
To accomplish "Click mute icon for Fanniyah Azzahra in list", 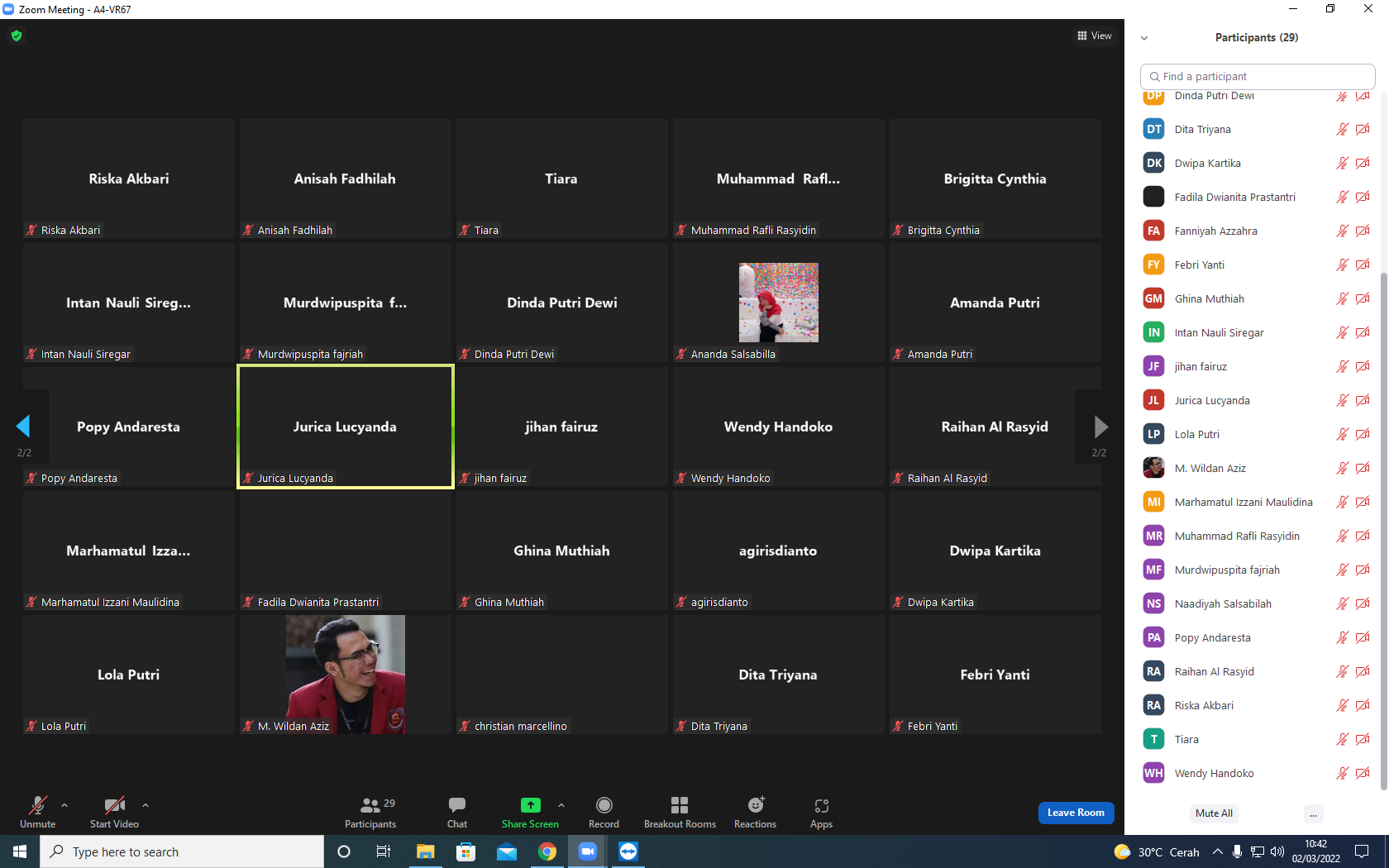I will [1342, 231].
